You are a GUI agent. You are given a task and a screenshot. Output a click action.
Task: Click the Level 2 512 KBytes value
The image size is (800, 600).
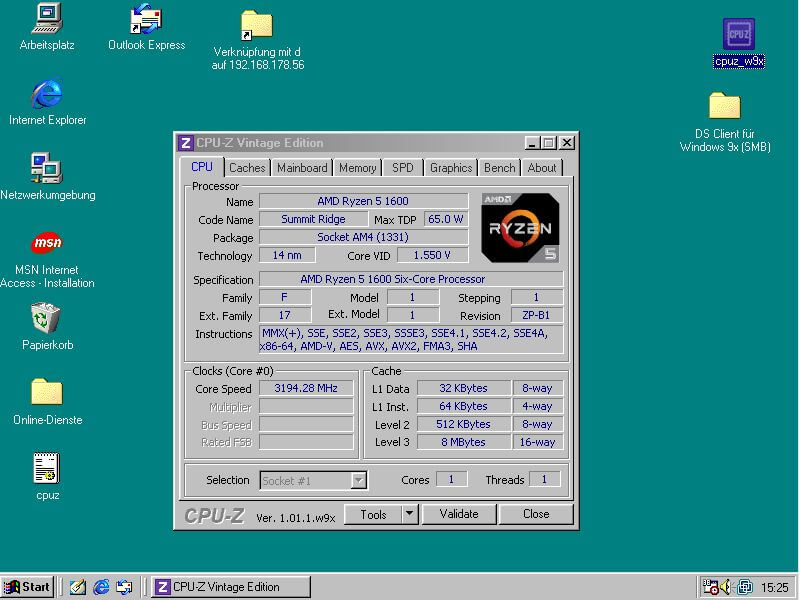pos(464,424)
